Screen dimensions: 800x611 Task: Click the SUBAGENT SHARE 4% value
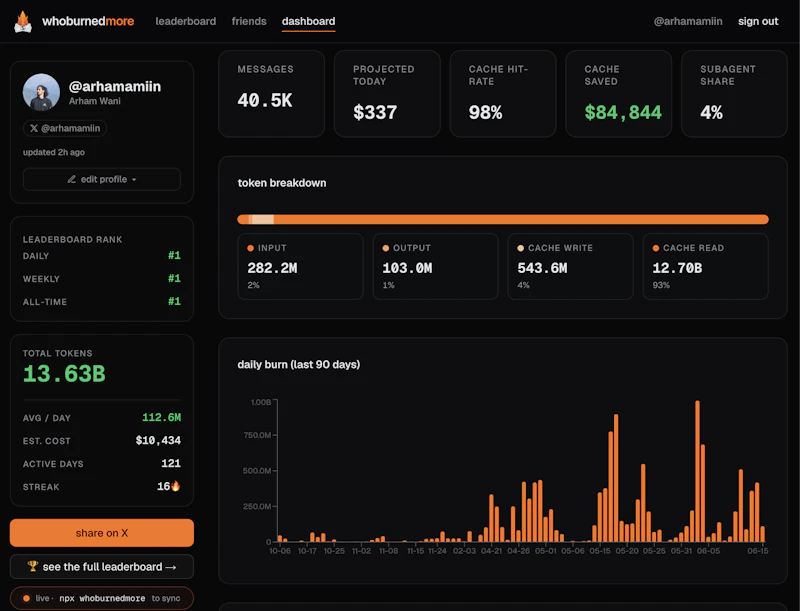click(711, 113)
